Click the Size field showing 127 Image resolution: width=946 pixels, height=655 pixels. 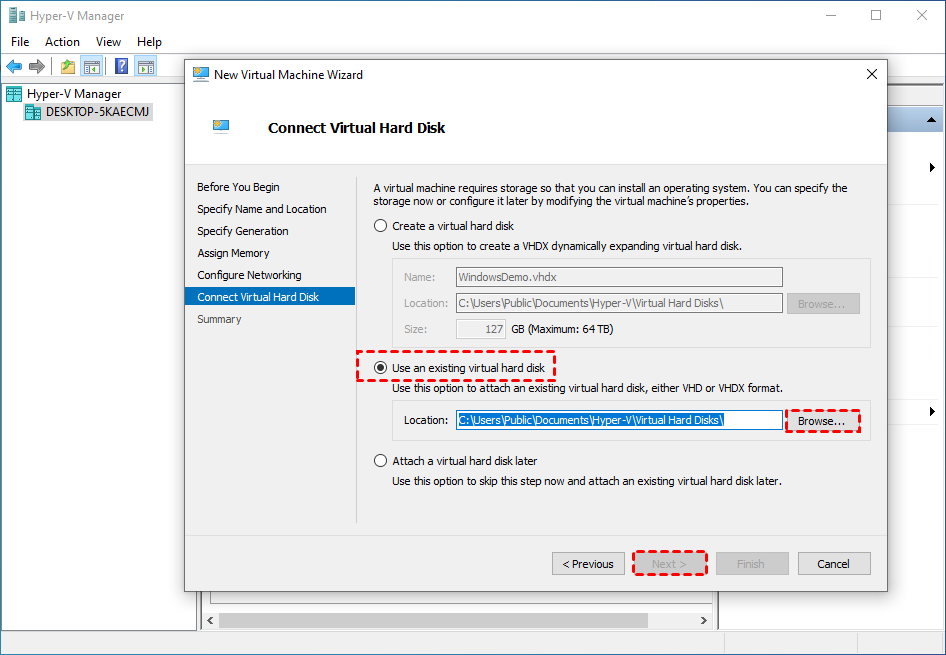click(x=481, y=329)
